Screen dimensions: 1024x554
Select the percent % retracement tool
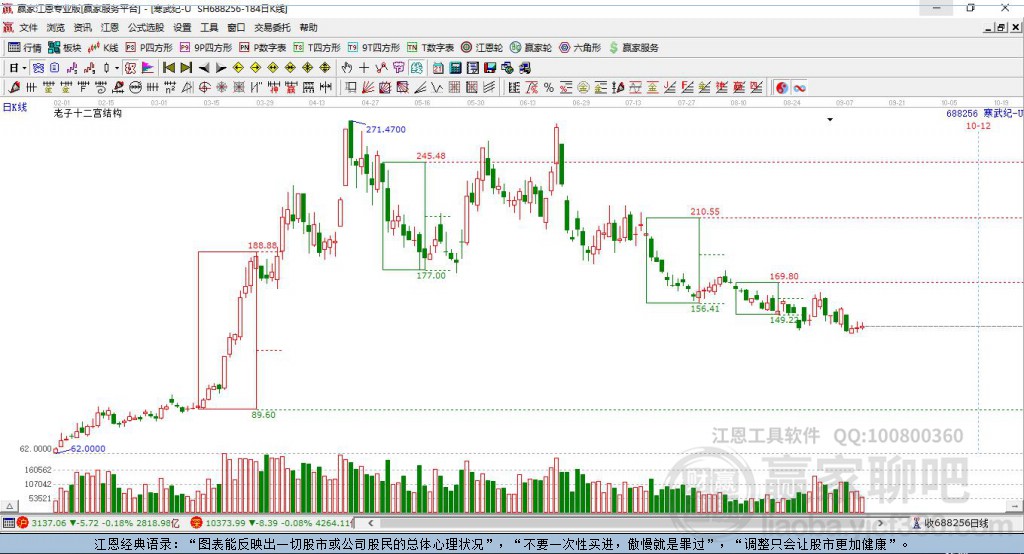[x=549, y=87]
